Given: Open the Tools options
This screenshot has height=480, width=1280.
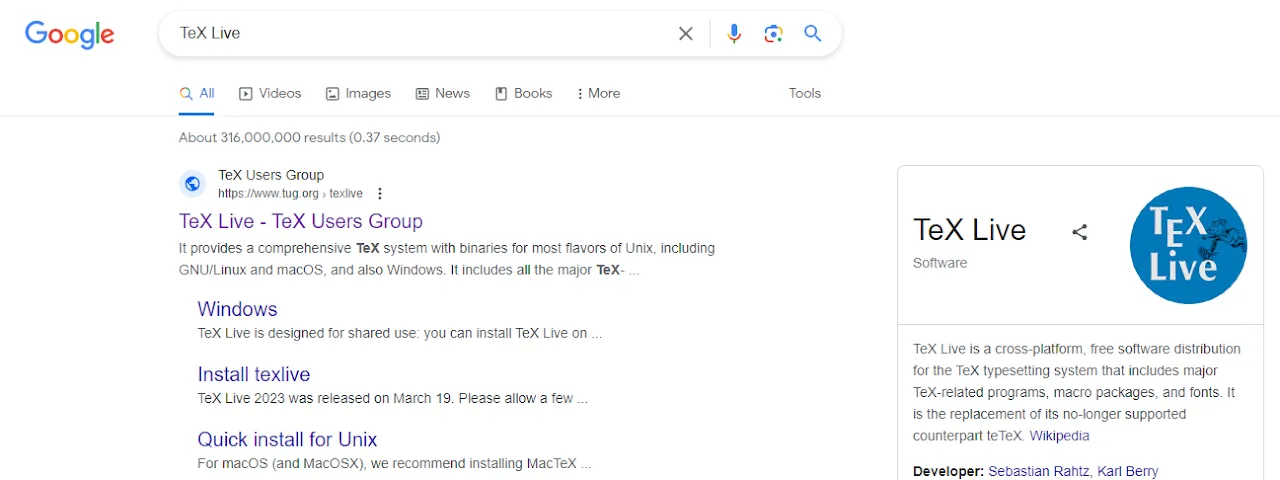Looking at the screenshot, I should coord(804,93).
